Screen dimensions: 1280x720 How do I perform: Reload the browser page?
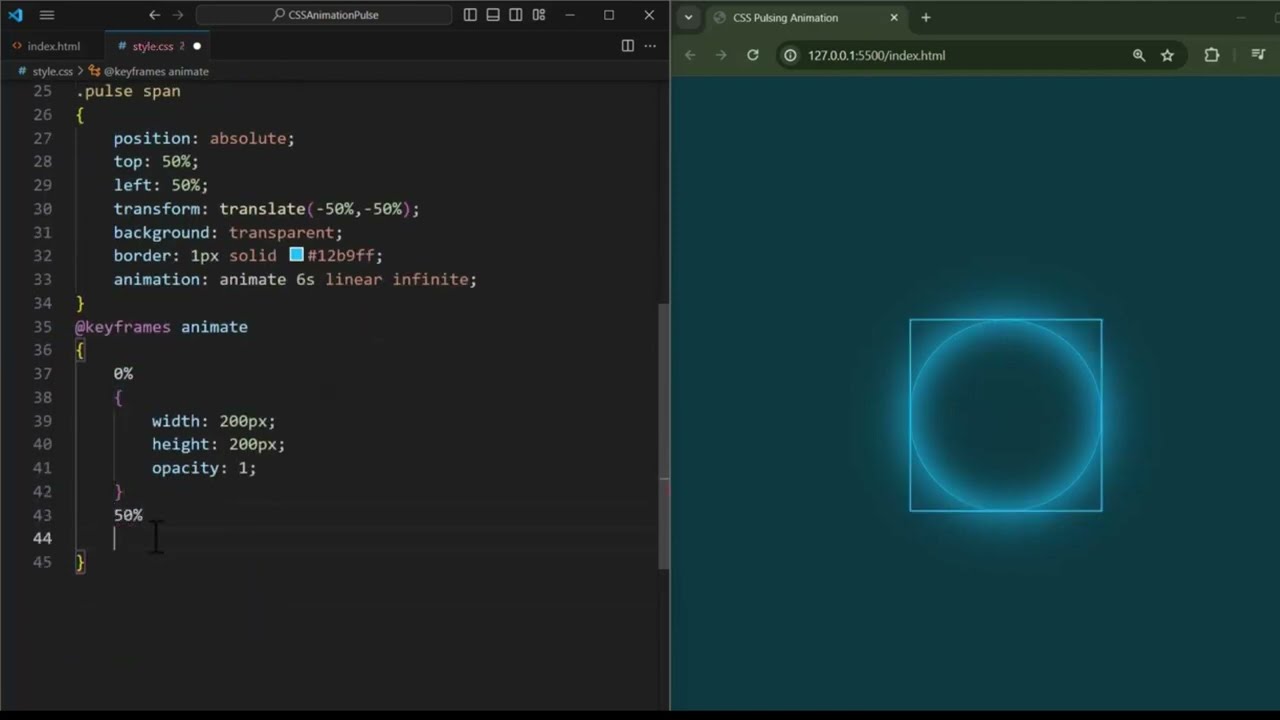(753, 55)
